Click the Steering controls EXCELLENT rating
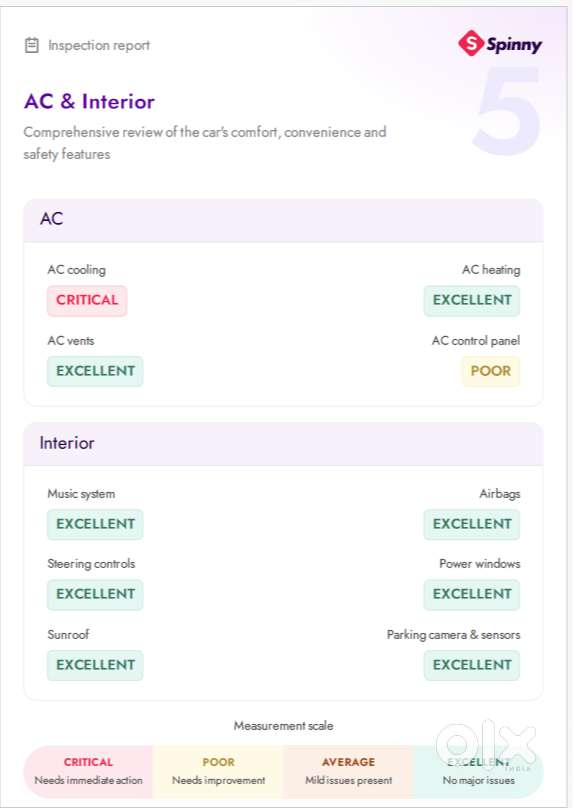Viewport: 573px width, 808px height. [95, 594]
